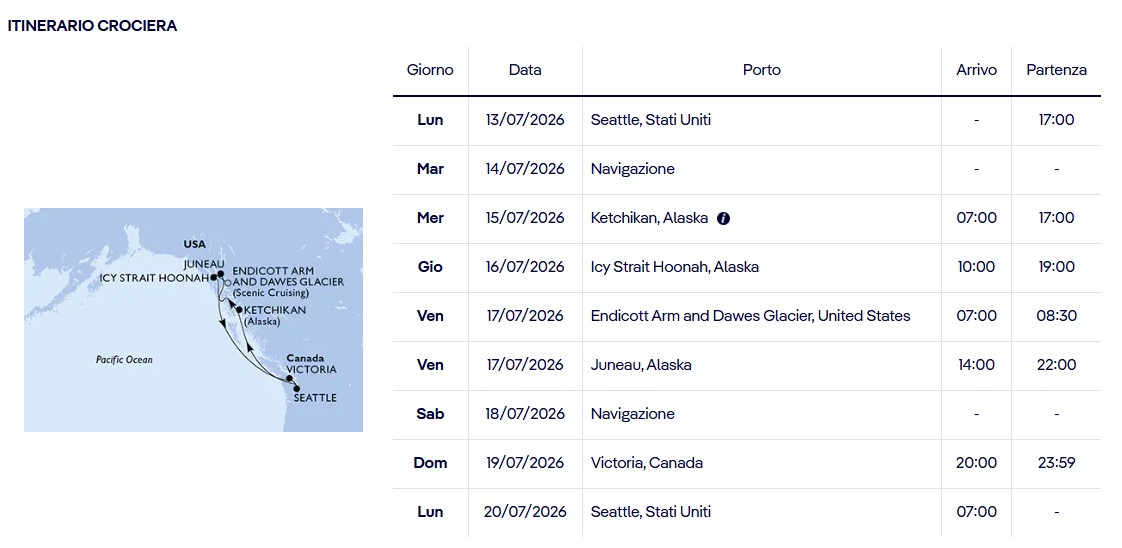Viewport: 1122px width, 548px height.
Task: Click the 13/07/2026 Seattle departure date
Action: coord(525,120)
